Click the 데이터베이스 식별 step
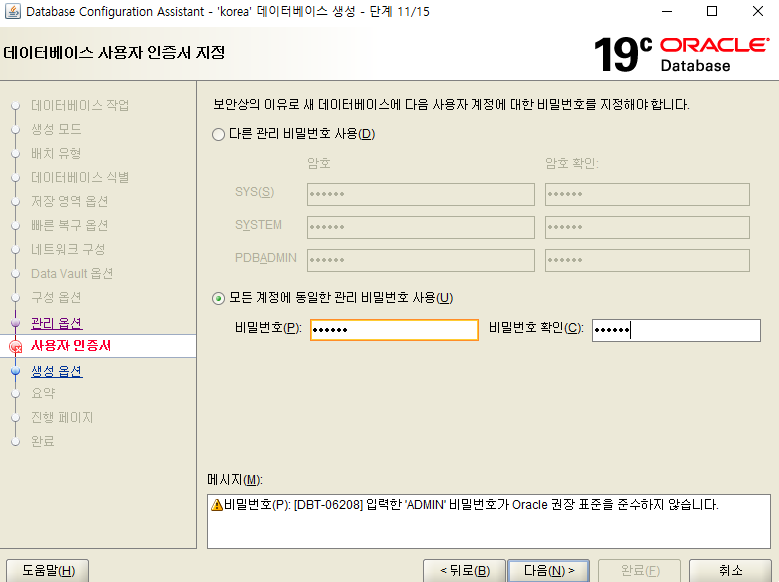This screenshot has height=582, width=779. click(x=80, y=177)
